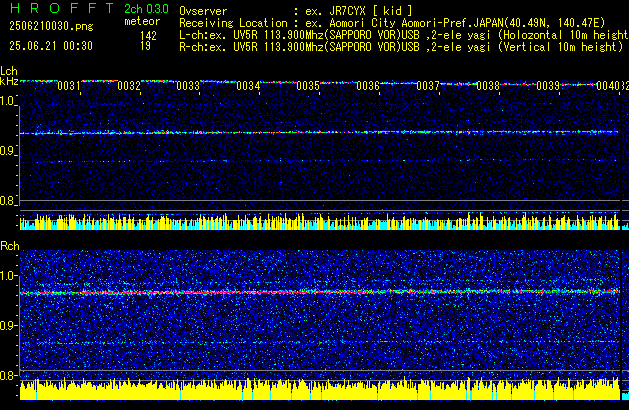Select the value 19 under meteor
Screen dimensions: 629x410
pyautogui.click(x=145, y=46)
